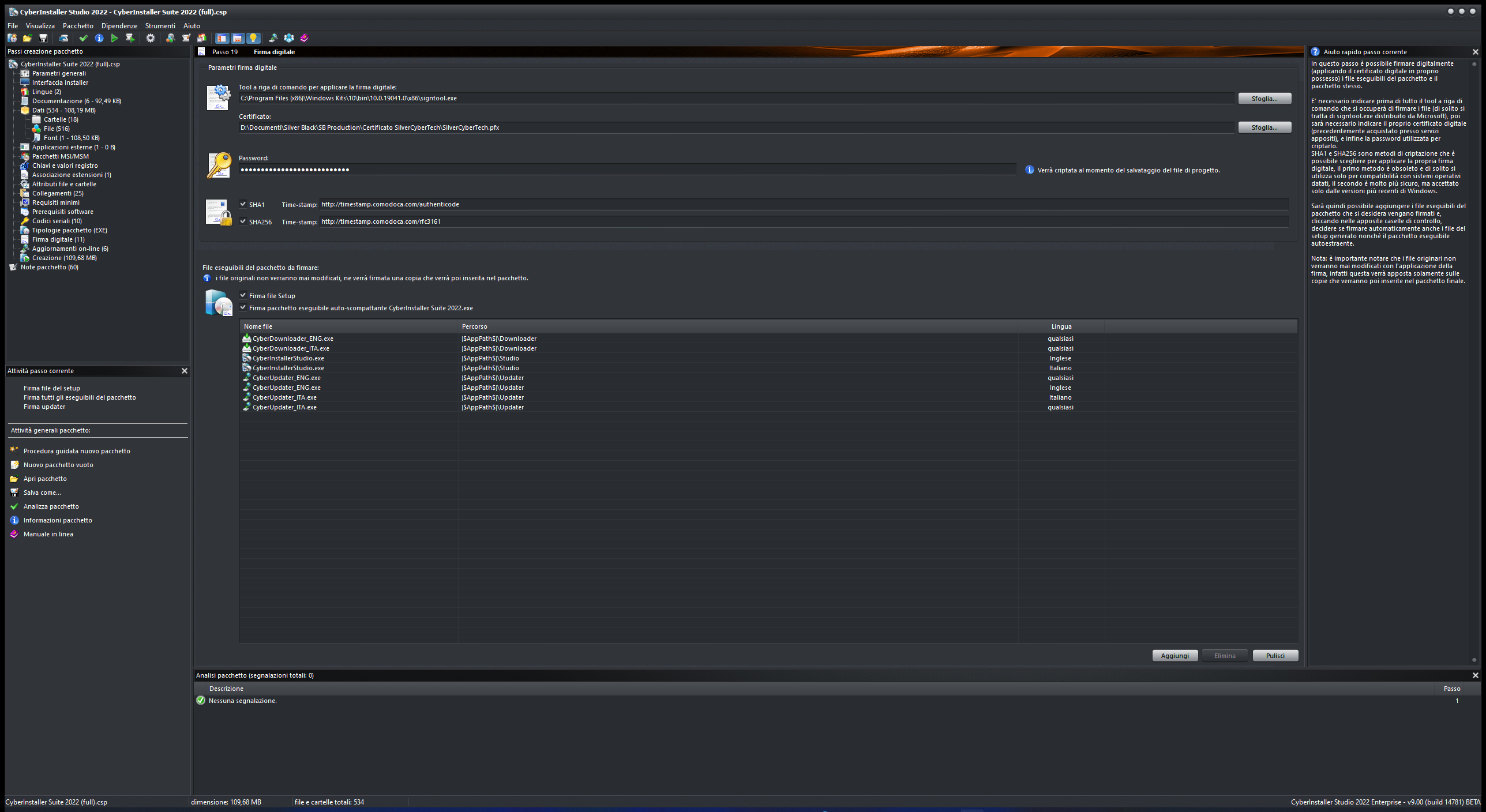Viewport: 1486px width, 812px height.
Task: Open the Strumenti menu
Action: click(x=160, y=26)
